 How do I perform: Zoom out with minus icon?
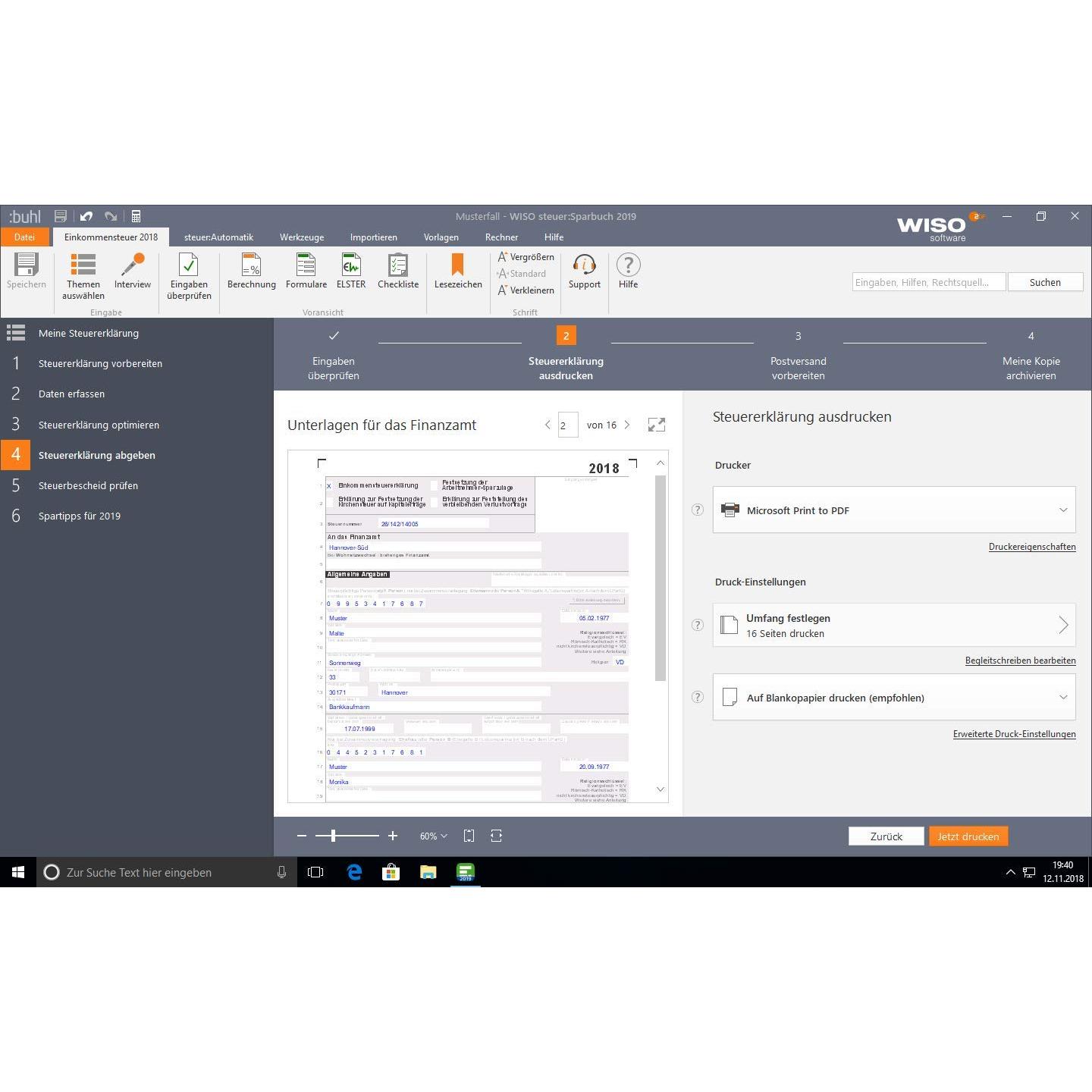click(x=302, y=836)
